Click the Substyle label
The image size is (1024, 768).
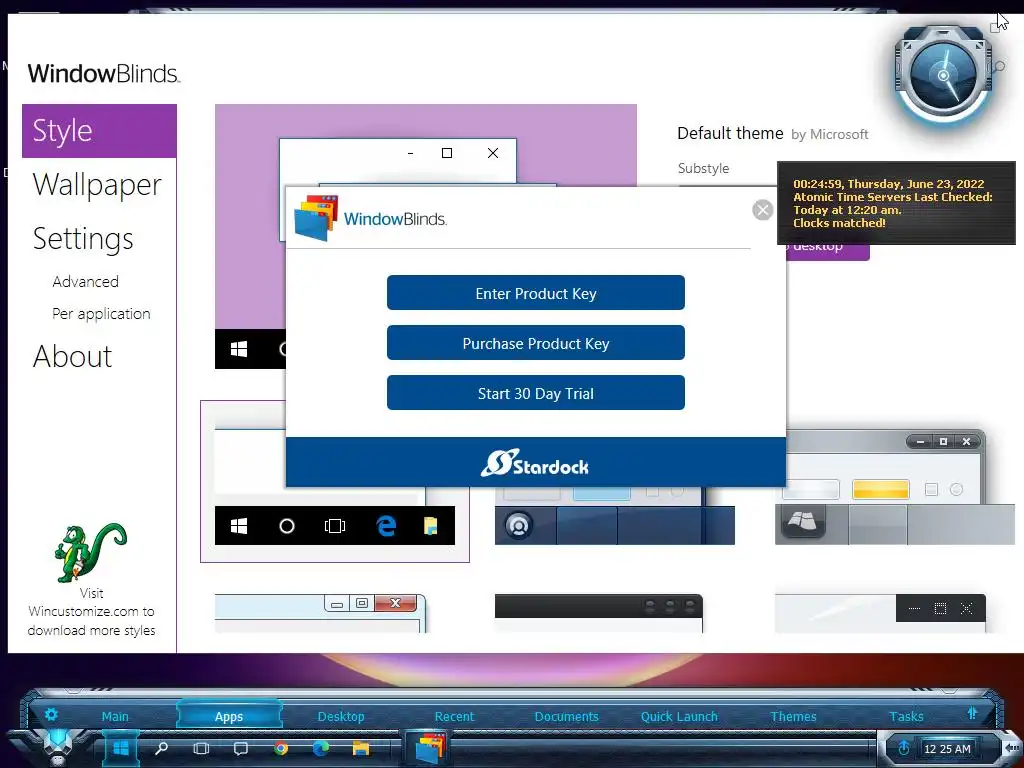pos(703,168)
